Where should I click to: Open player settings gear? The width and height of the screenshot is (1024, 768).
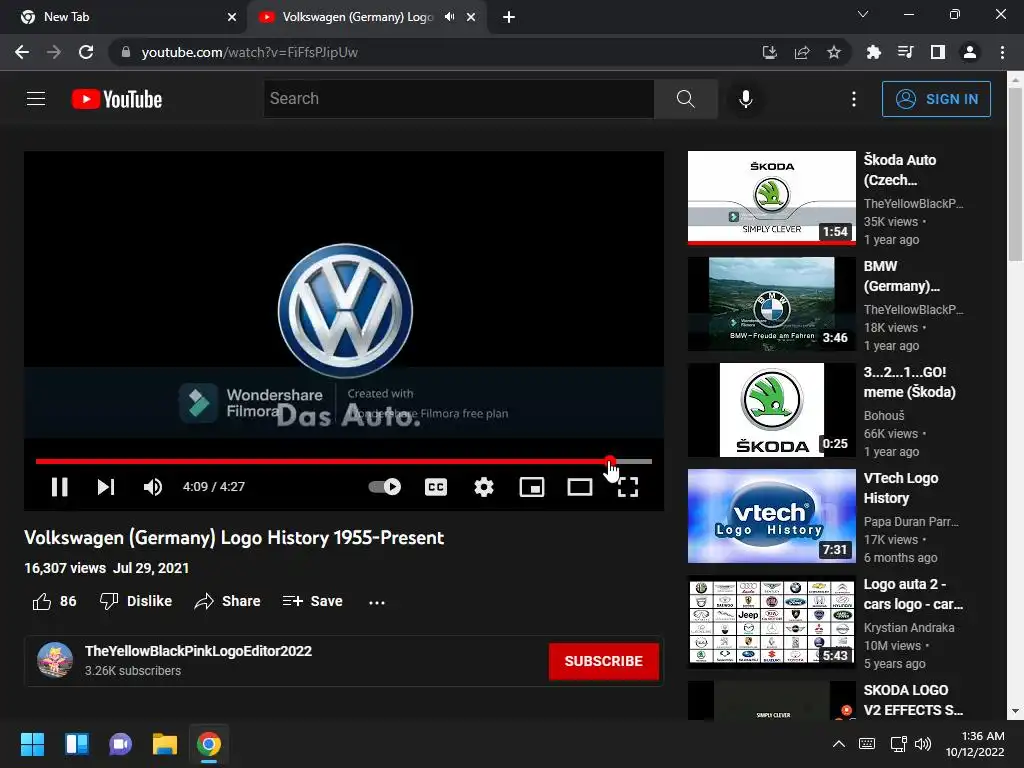[484, 487]
